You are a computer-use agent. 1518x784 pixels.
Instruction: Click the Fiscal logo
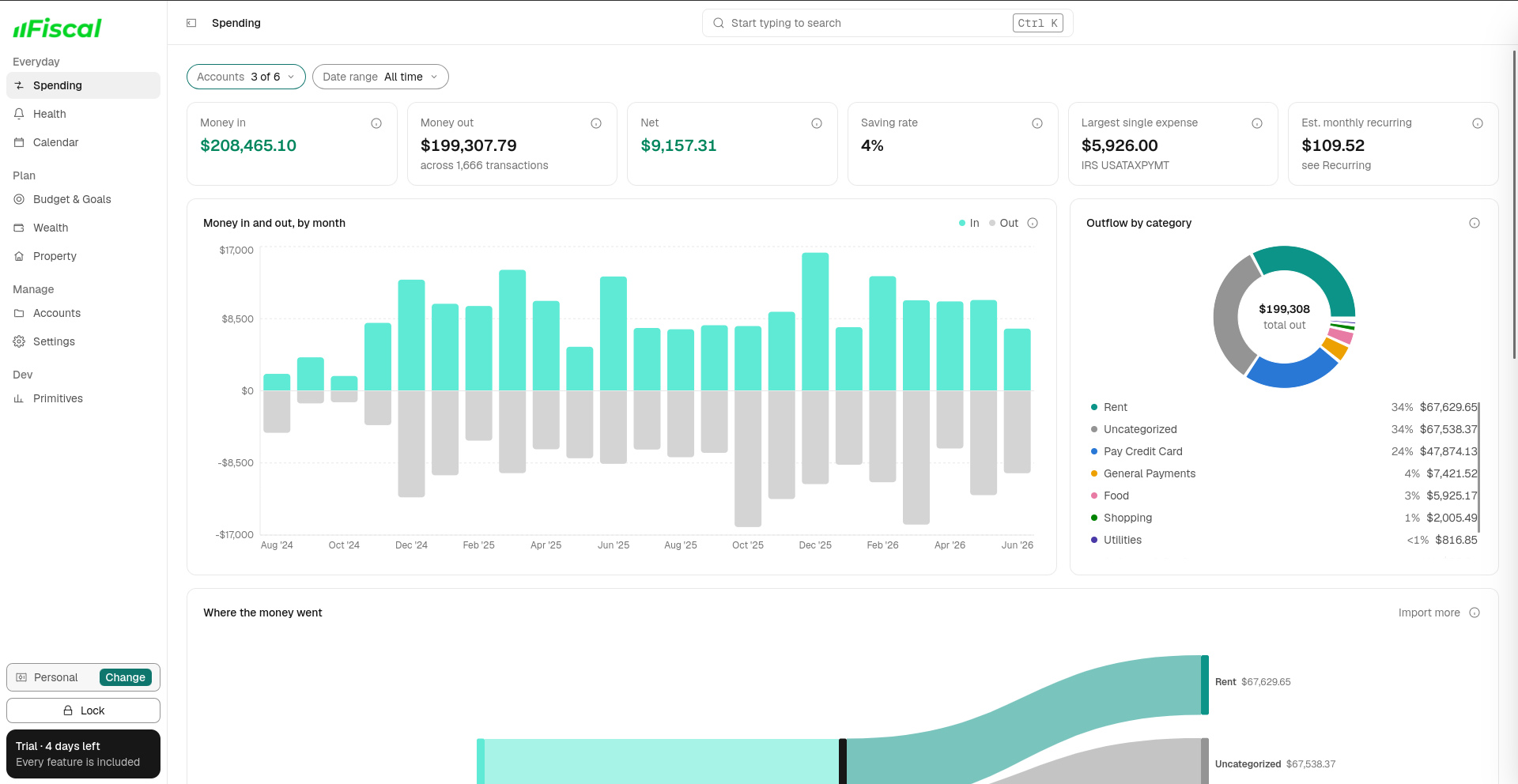pos(57,28)
